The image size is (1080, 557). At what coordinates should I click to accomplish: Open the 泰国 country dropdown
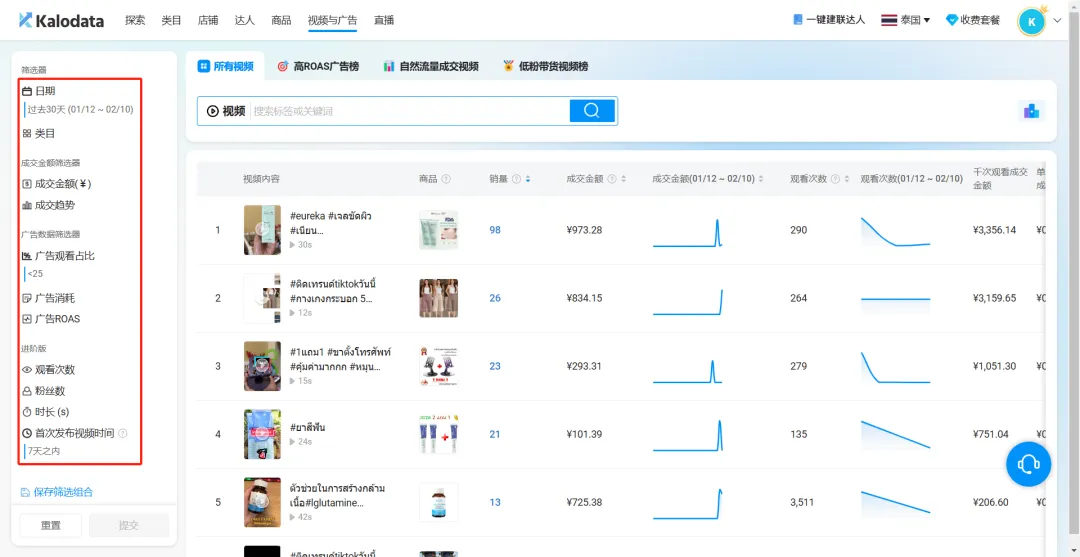(906, 21)
